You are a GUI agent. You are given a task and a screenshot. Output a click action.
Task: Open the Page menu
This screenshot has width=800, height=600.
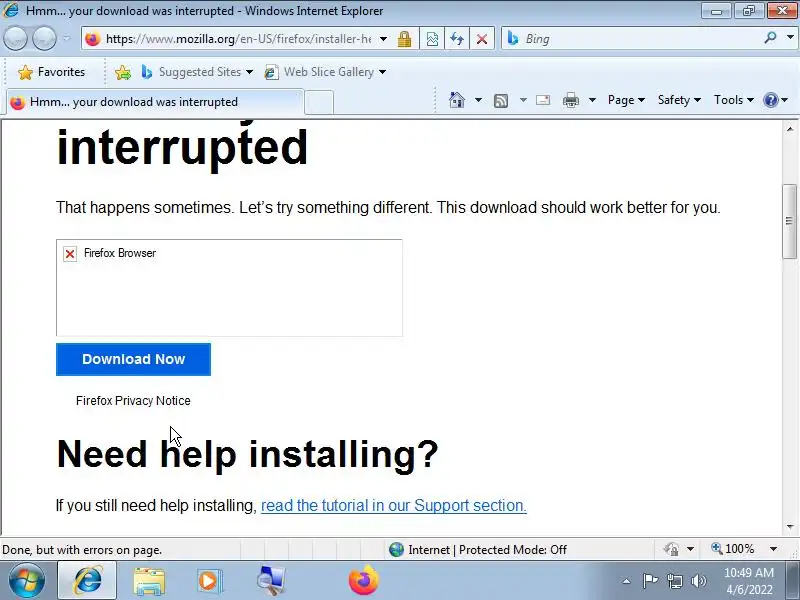[626, 100]
